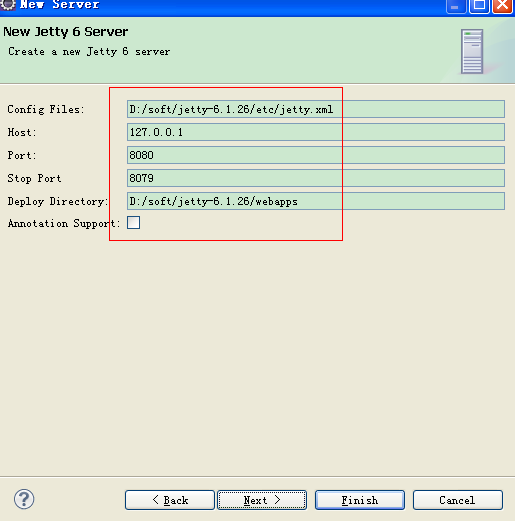The height and width of the screenshot is (521, 515).
Task: Click the New Server title bar text
Action: pyautogui.click(x=59, y=5)
